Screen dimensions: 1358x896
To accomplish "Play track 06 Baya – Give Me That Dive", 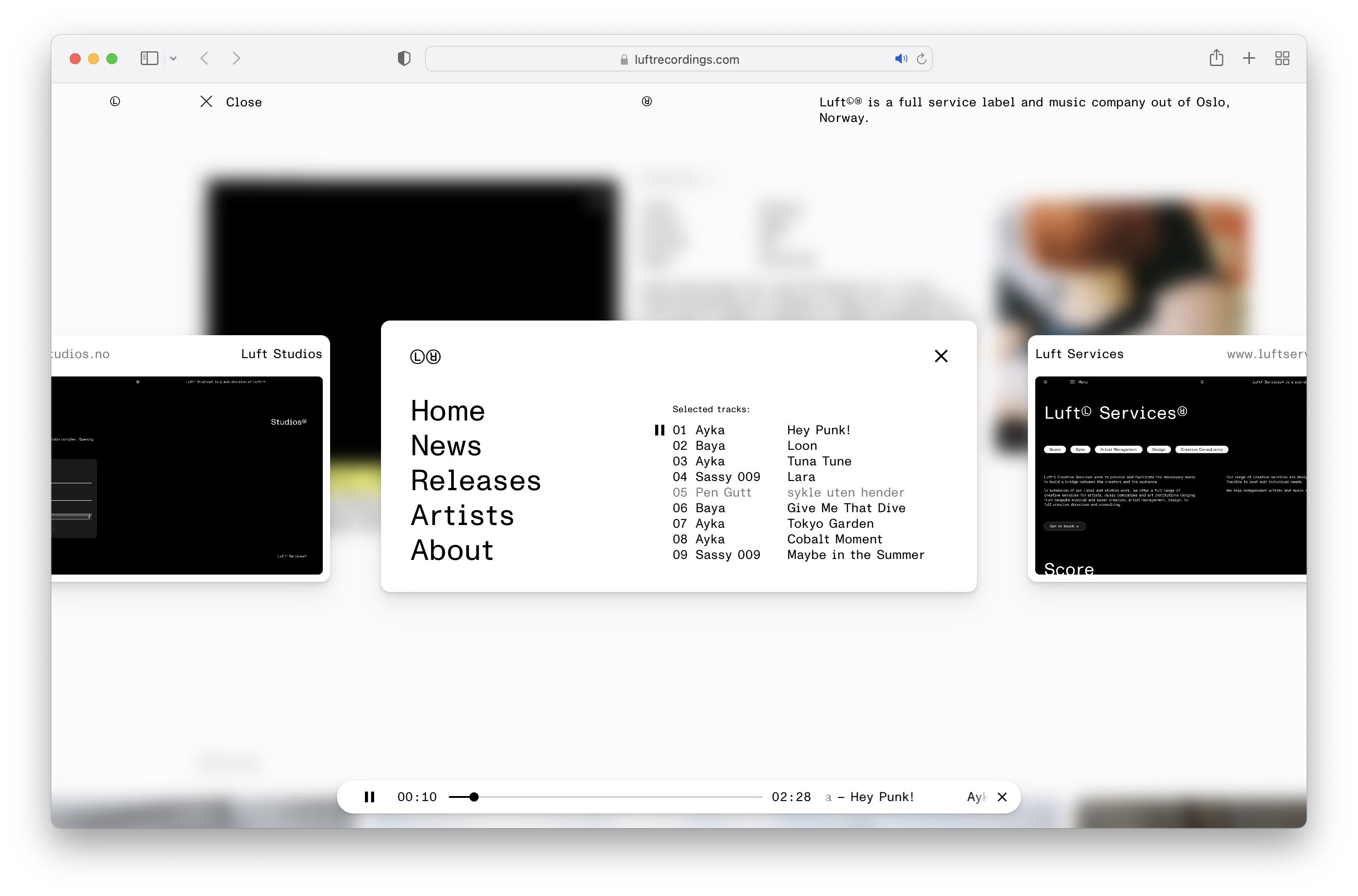I will pos(798,508).
